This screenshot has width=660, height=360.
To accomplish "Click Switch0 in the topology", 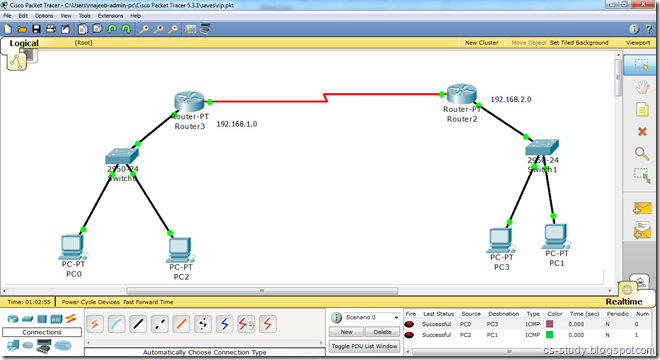I will point(122,156).
